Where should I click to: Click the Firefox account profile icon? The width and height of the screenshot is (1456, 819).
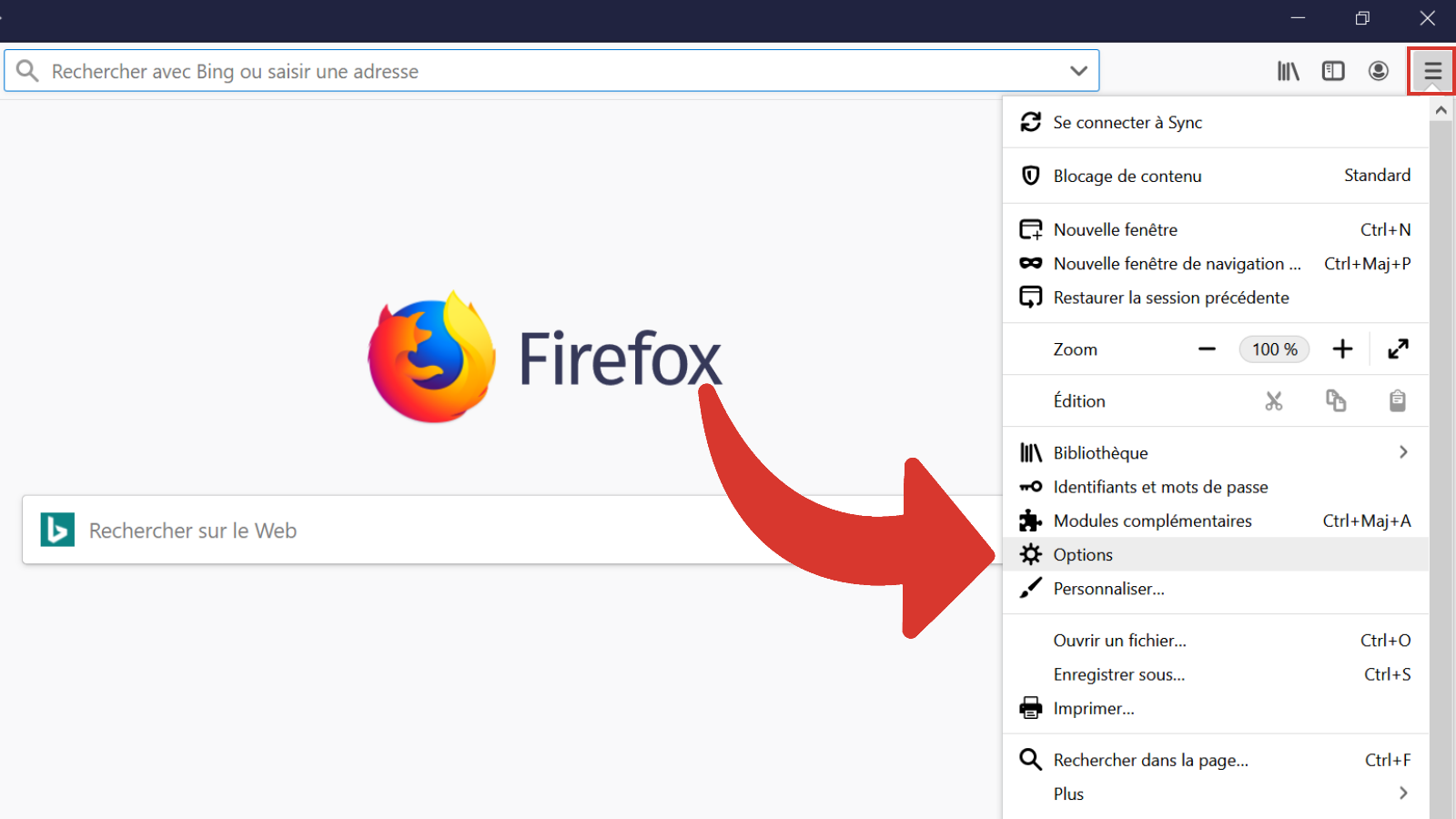point(1378,70)
